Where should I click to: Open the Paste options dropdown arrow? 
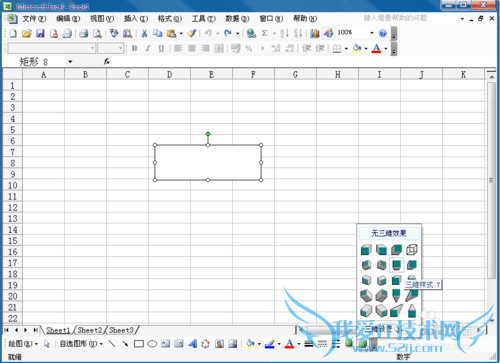pyautogui.click(x=181, y=33)
